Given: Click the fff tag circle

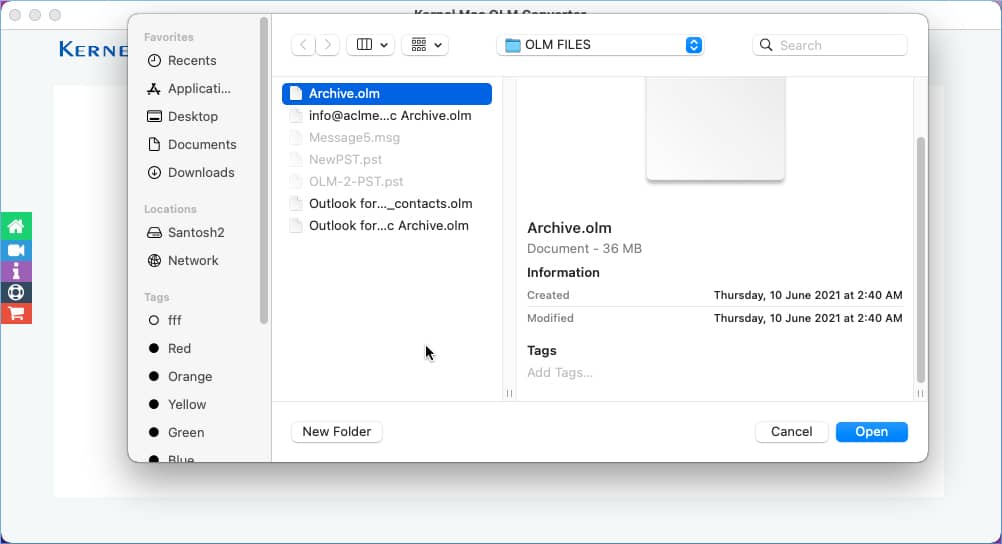Looking at the screenshot, I should tap(153, 320).
